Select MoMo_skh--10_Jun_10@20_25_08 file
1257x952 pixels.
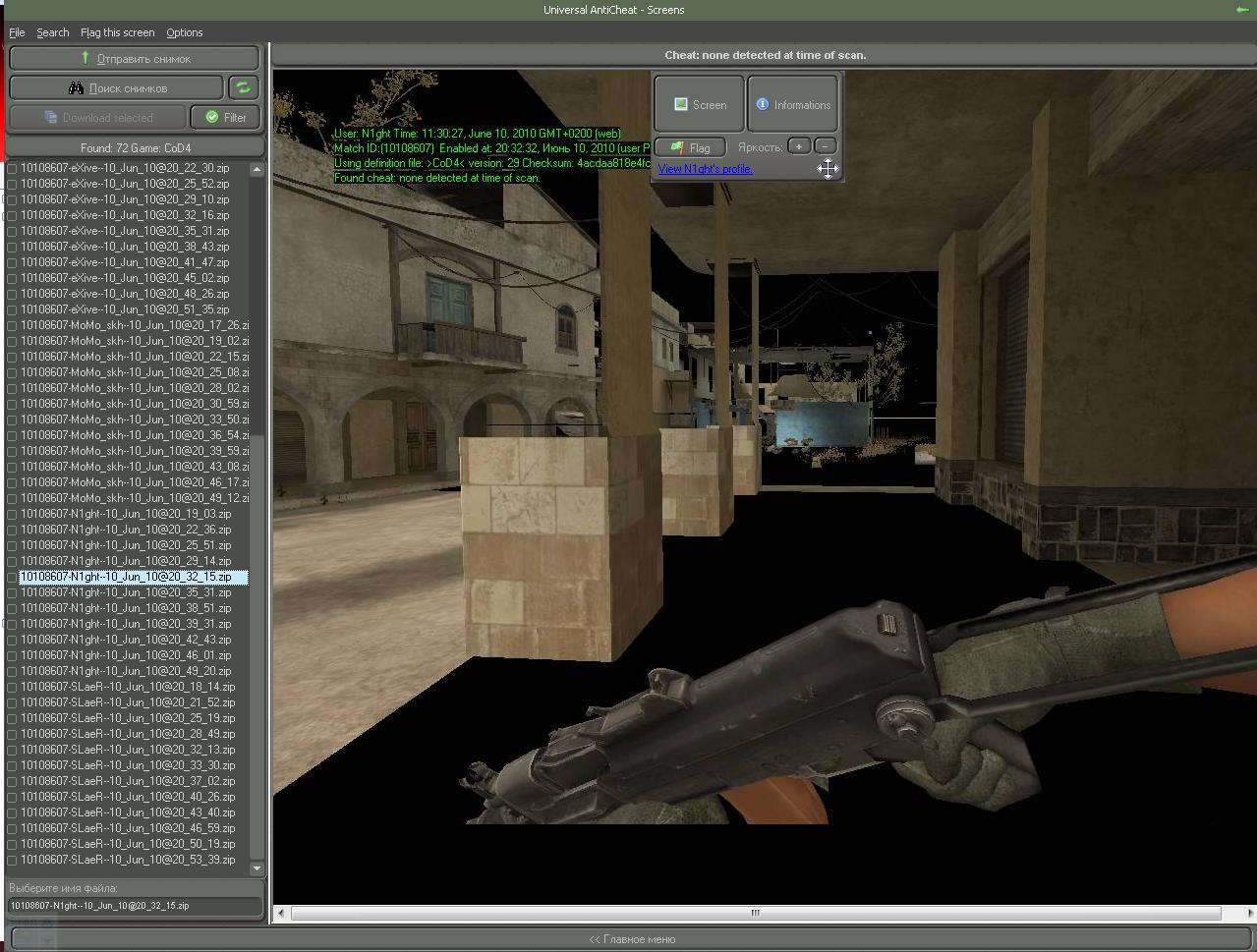tap(135, 372)
